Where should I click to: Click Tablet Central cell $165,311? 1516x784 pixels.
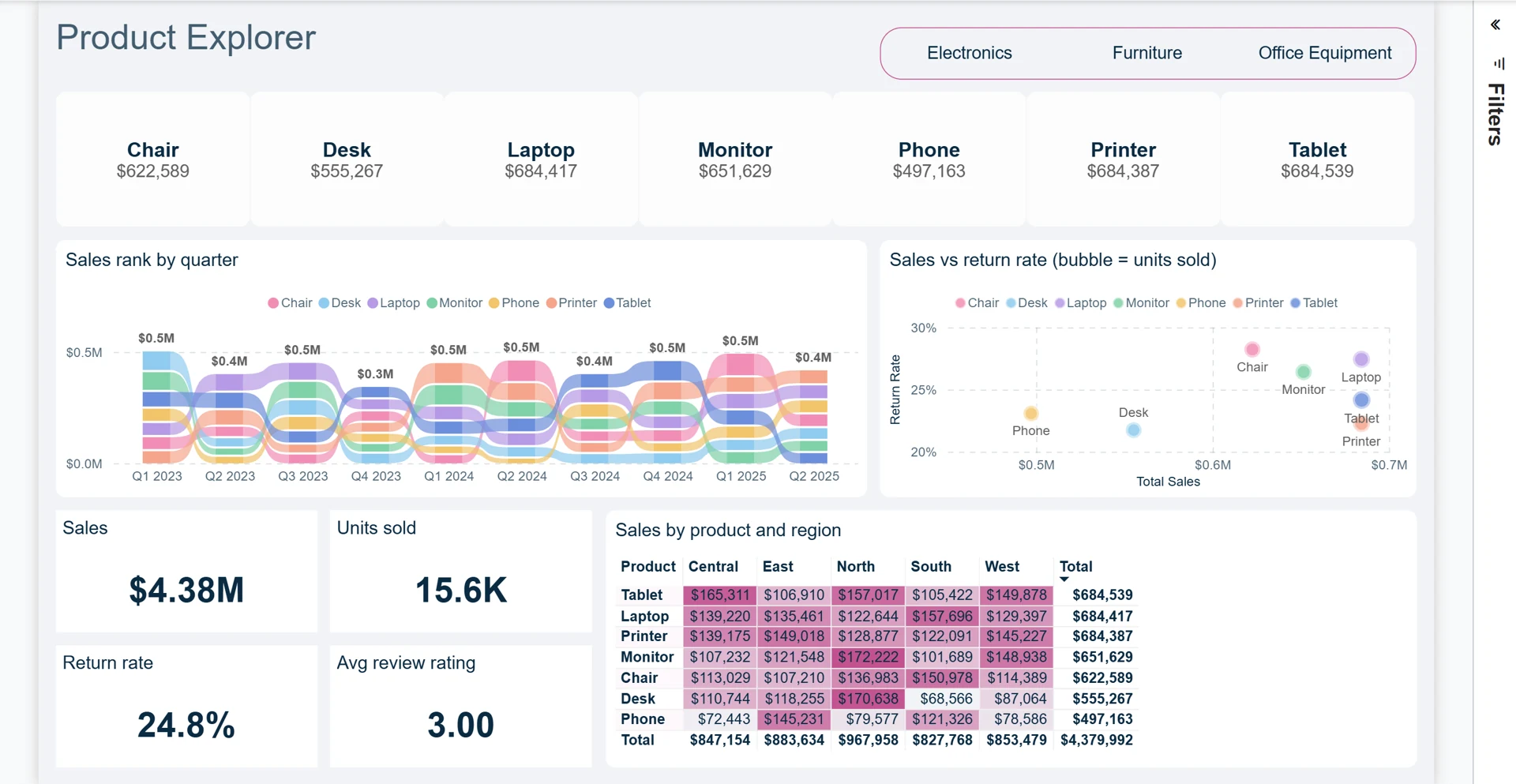coord(720,595)
